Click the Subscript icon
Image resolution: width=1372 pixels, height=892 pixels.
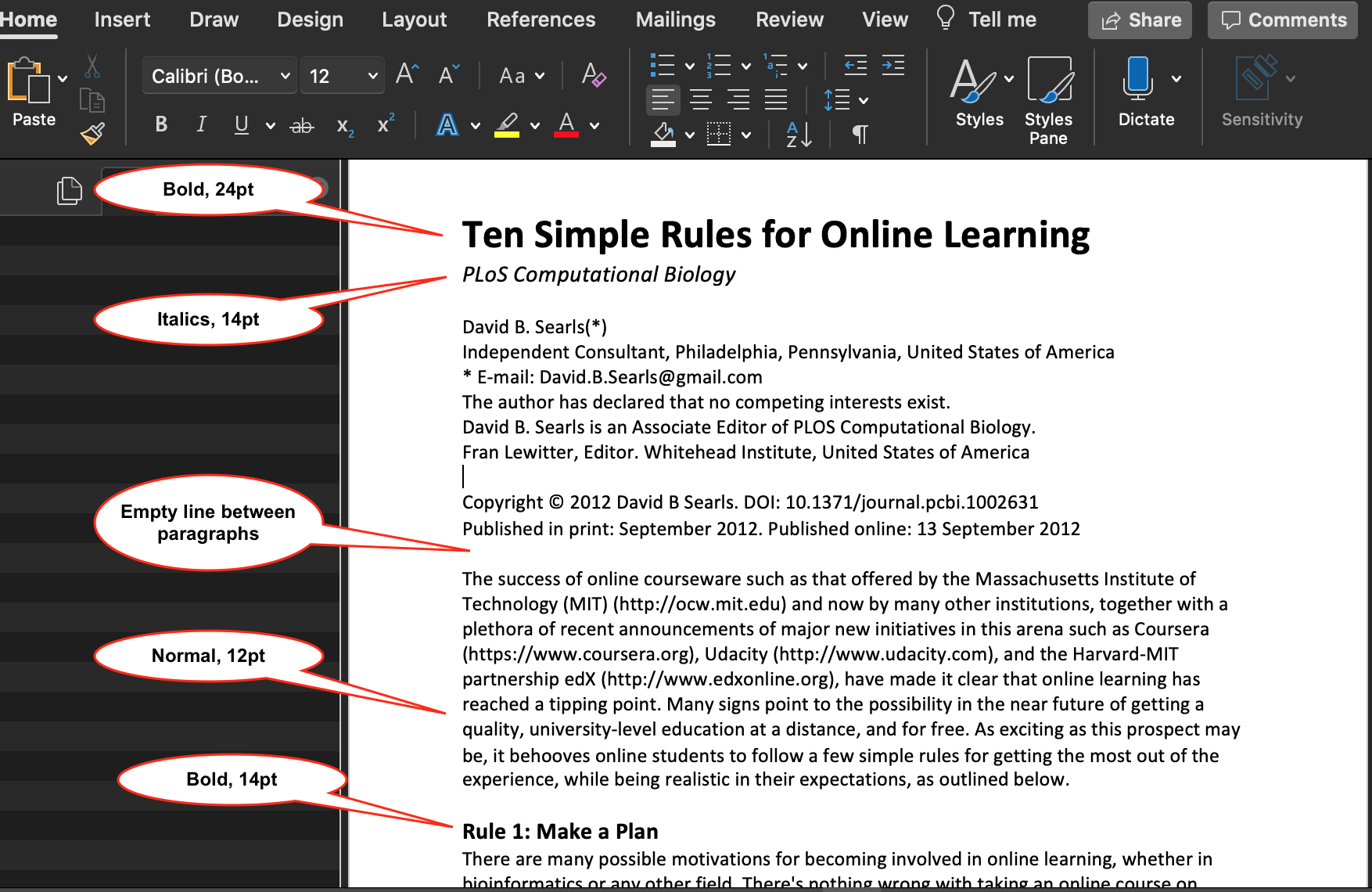tap(345, 125)
